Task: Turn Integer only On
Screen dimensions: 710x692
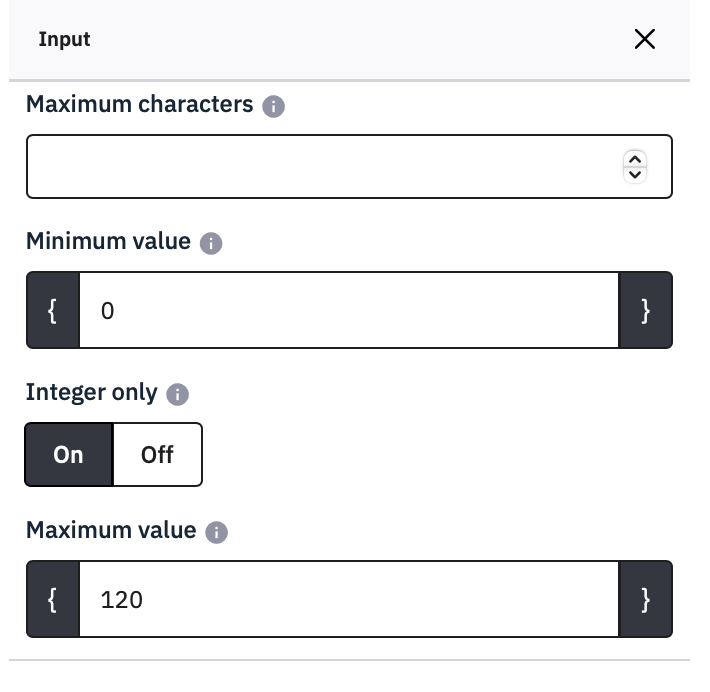Action: click(68, 454)
